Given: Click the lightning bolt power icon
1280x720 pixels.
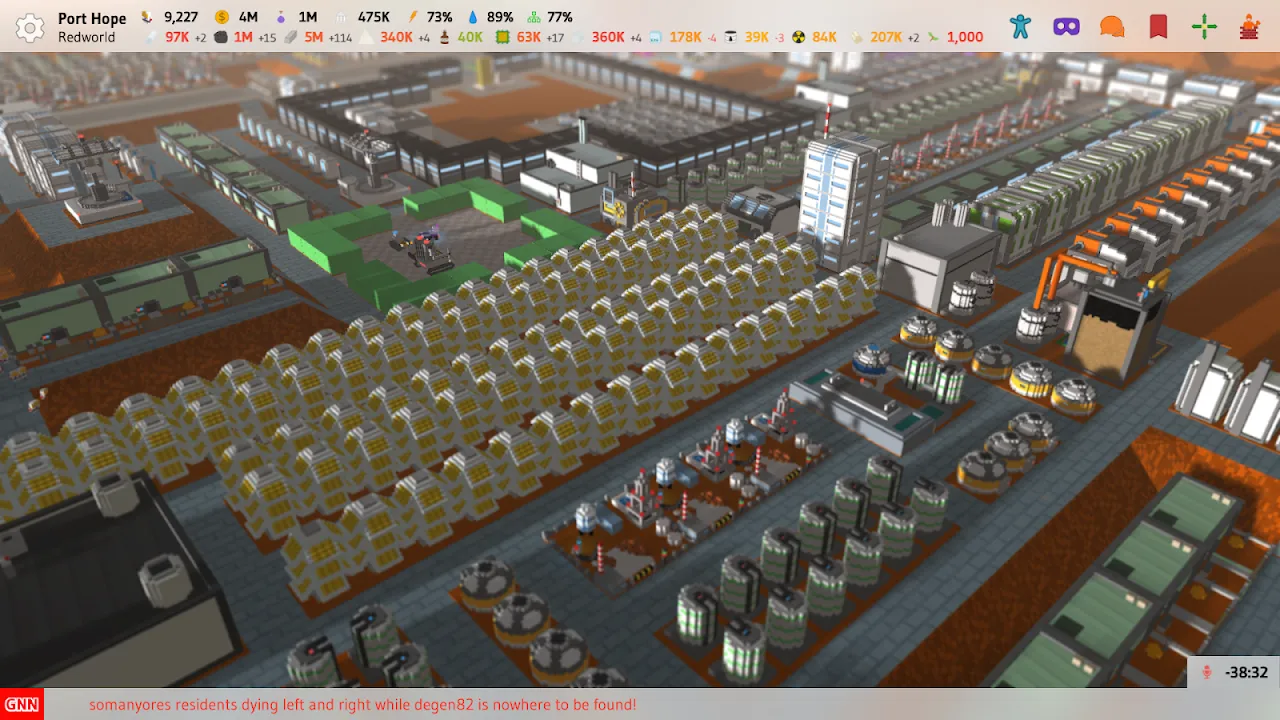Looking at the screenshot, I should [413, 17].
